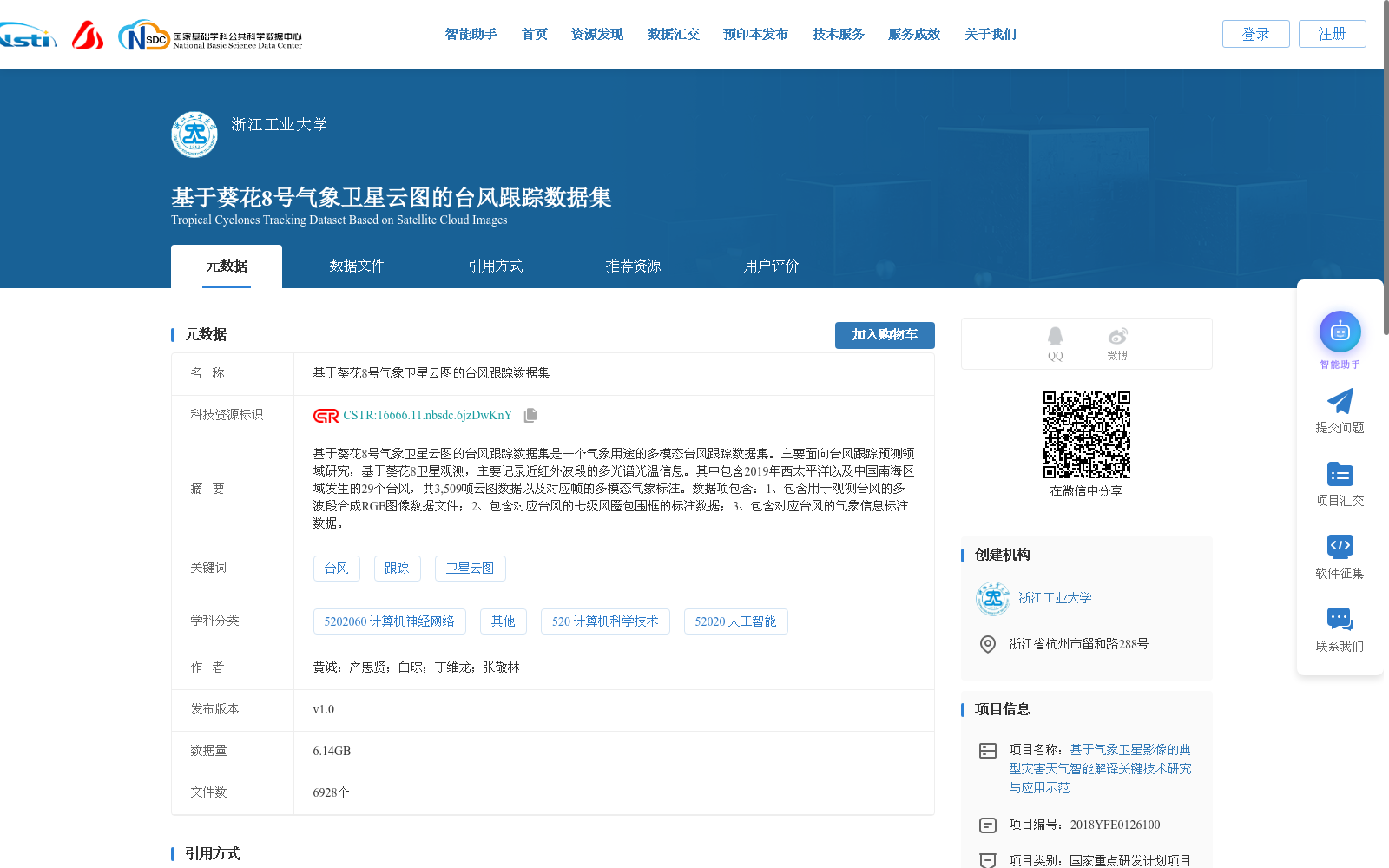This screenshot has width=1389, height=868.
Task: Click the WeChat share QR code
Action: (1087, 435)
